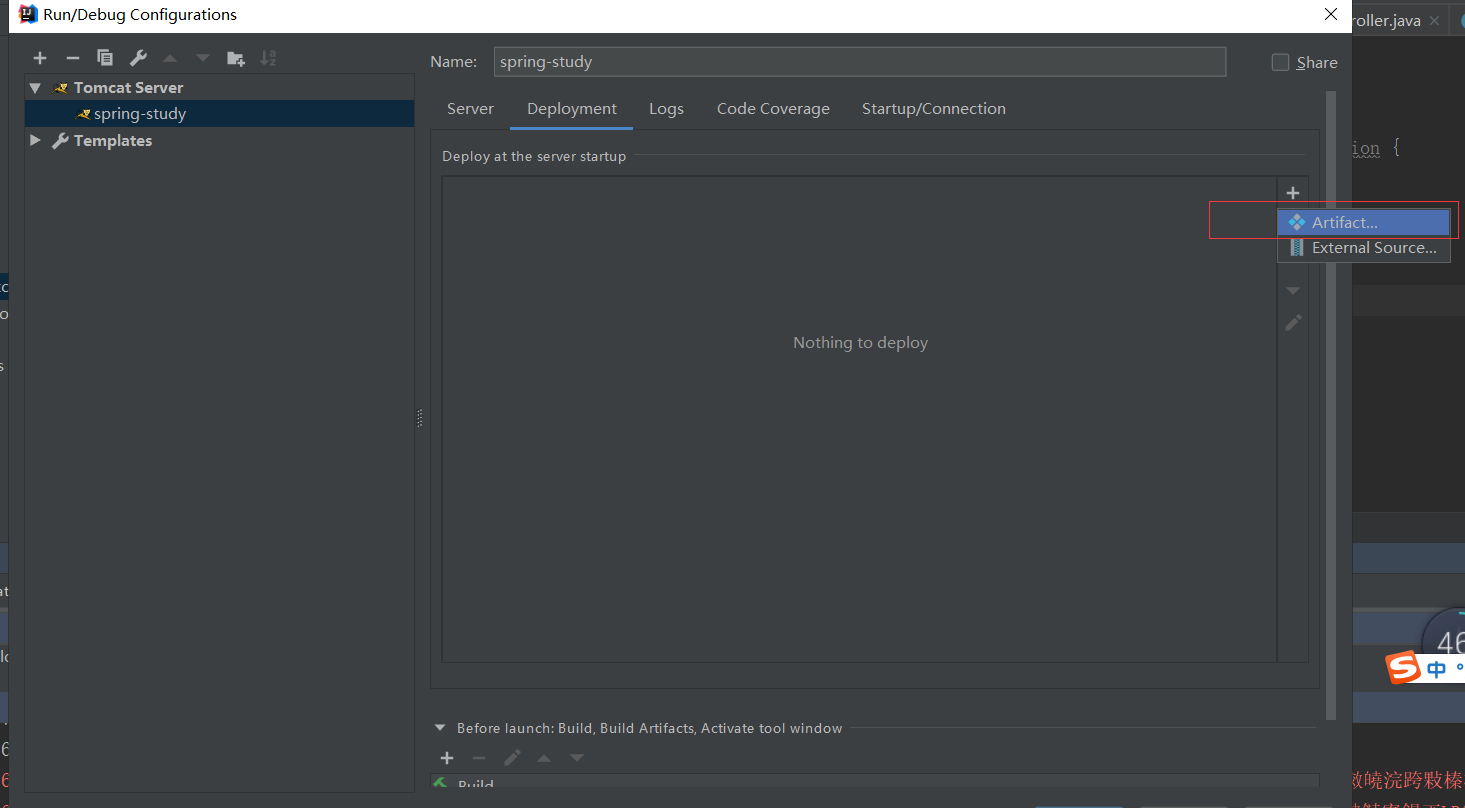
Task: Click Sogou input method icon
Action: [1403, 667]
